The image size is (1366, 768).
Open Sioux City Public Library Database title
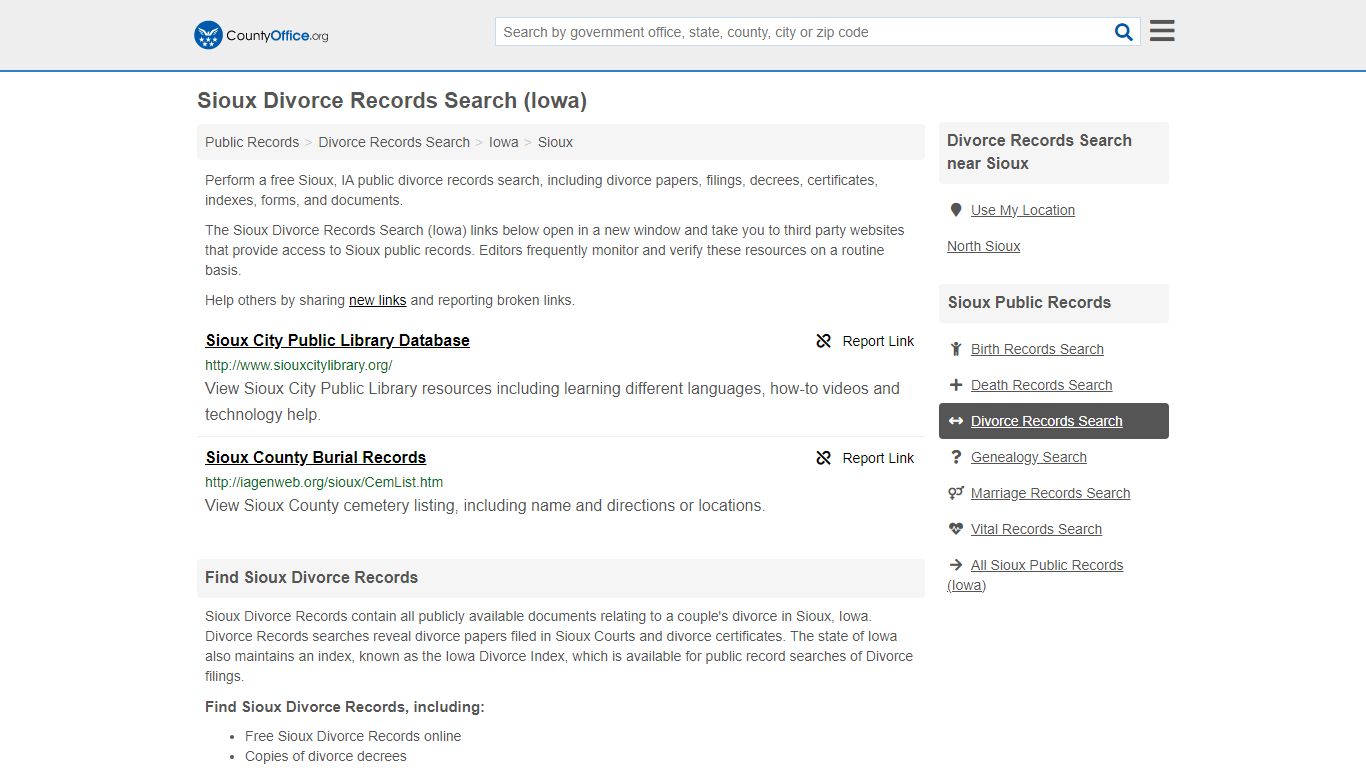click(338, 340)
